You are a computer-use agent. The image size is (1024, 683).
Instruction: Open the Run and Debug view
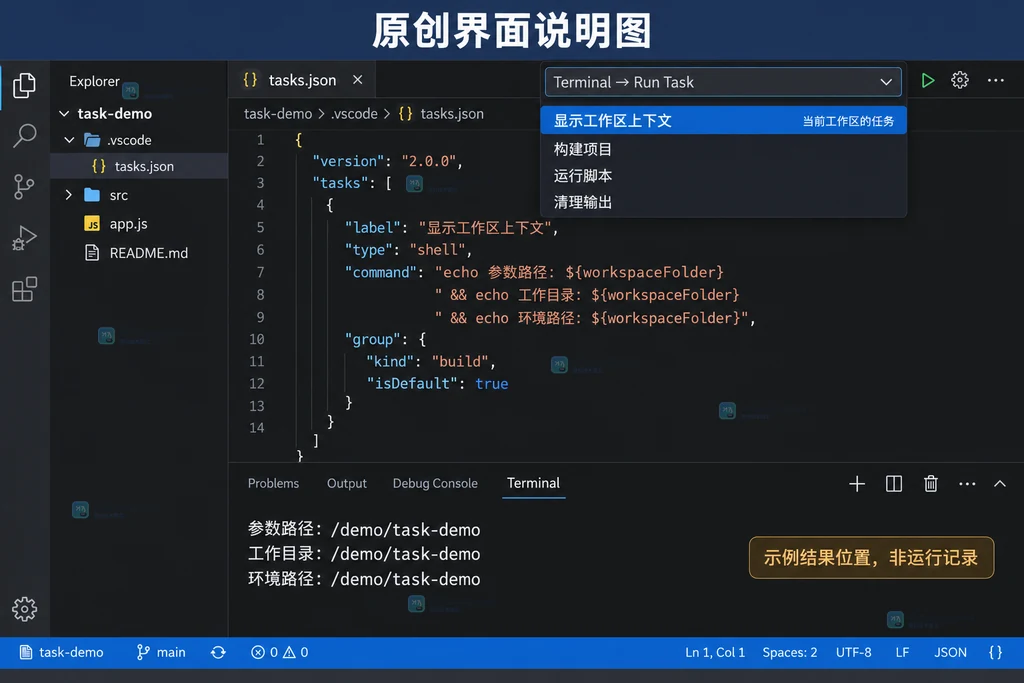coord(24,238)
